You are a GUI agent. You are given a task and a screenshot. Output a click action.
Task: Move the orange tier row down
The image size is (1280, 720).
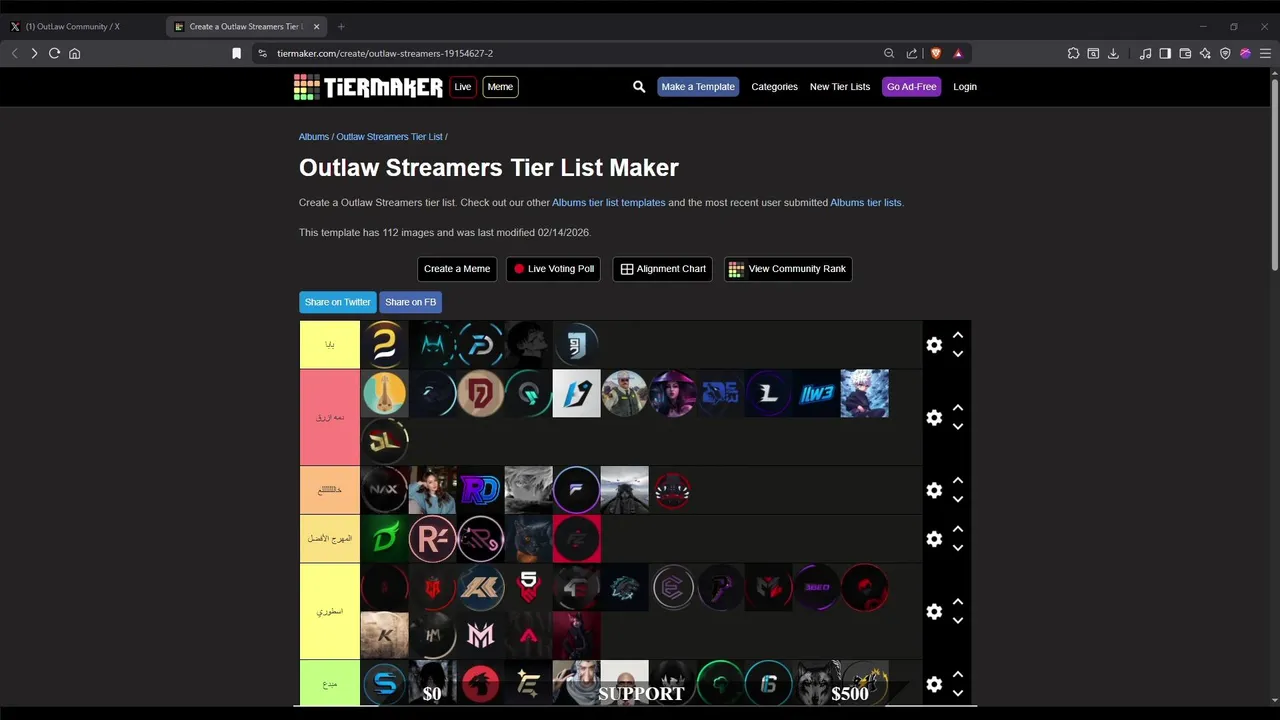point(958,499)
